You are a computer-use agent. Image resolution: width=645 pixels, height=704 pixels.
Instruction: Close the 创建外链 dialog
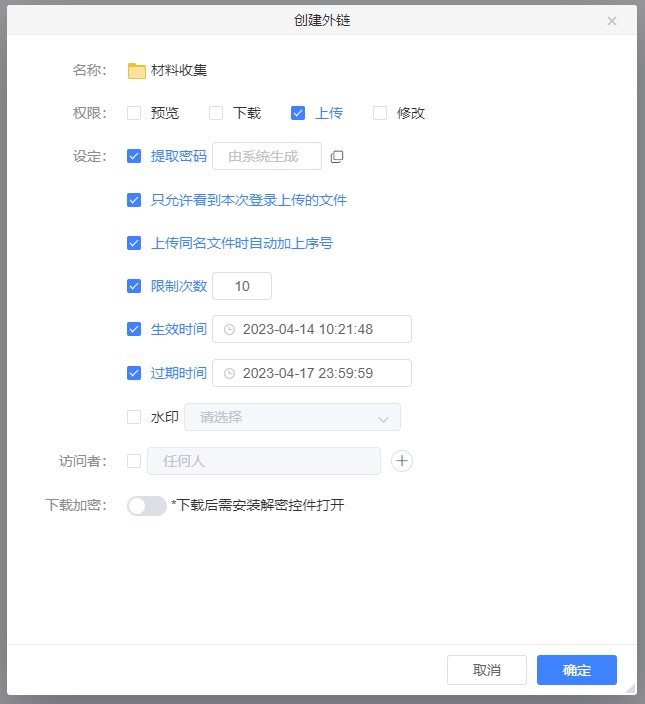[x=612, y=21]
